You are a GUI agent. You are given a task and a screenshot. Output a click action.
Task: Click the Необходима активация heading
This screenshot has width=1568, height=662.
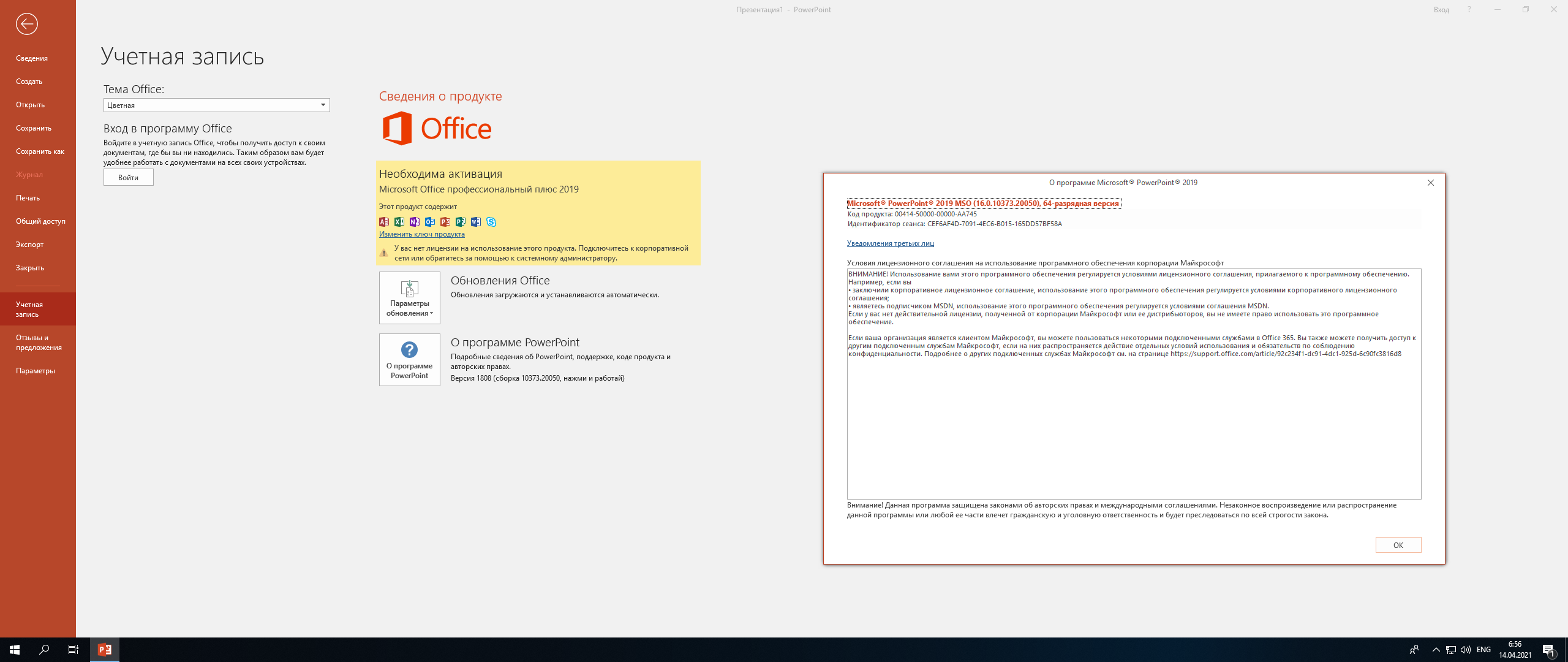coord(440,174)
